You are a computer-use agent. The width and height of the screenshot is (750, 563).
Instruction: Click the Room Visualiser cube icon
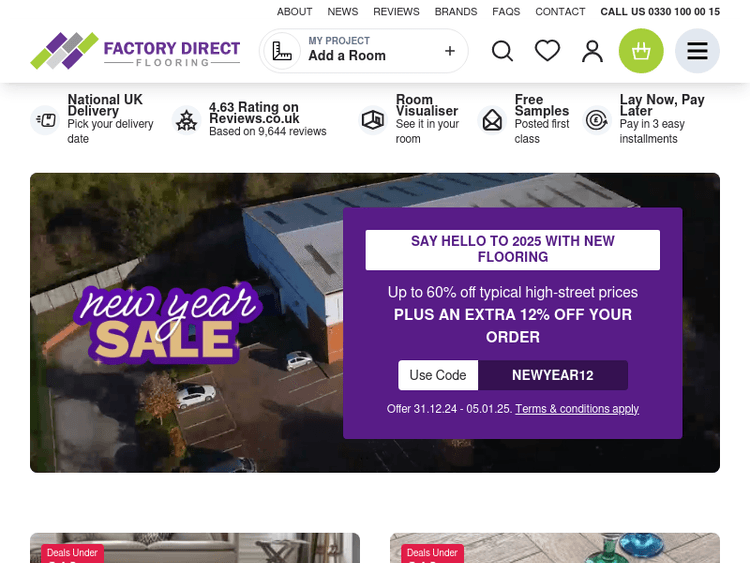point(373,120)
